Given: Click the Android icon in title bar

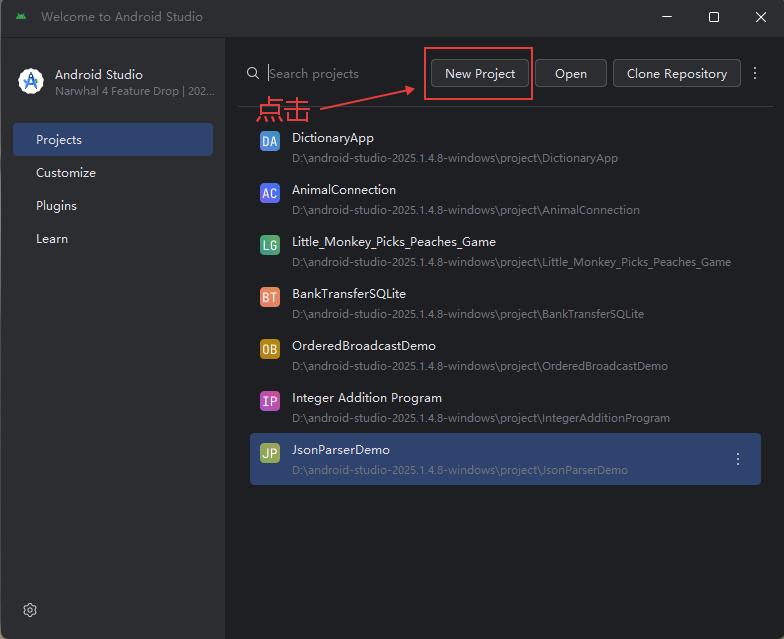Looking at the screenshot, I should coord(21,16).
